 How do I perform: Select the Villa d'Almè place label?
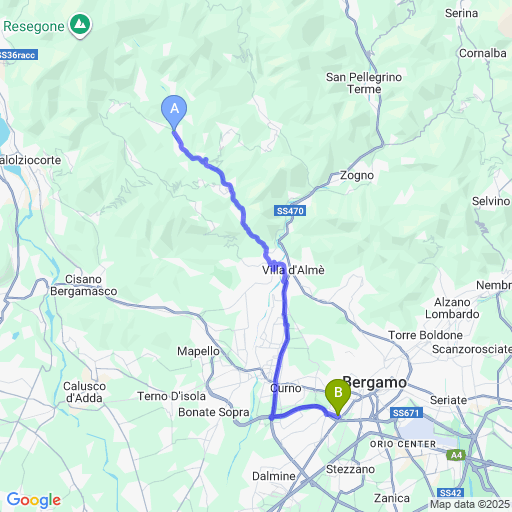pyautogui.click(x=293, y=270)
